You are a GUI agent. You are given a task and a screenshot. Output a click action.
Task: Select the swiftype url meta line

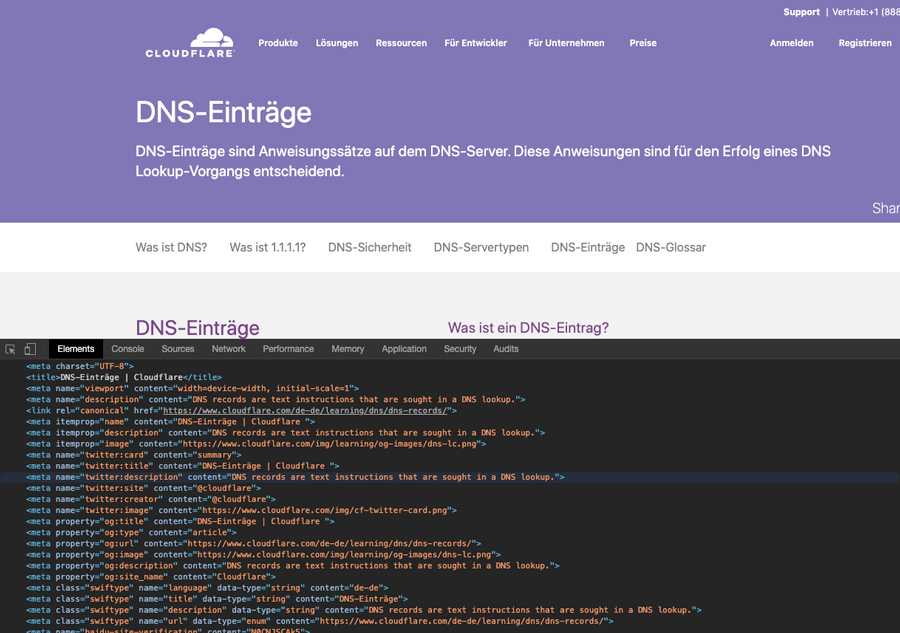[320, 622]
